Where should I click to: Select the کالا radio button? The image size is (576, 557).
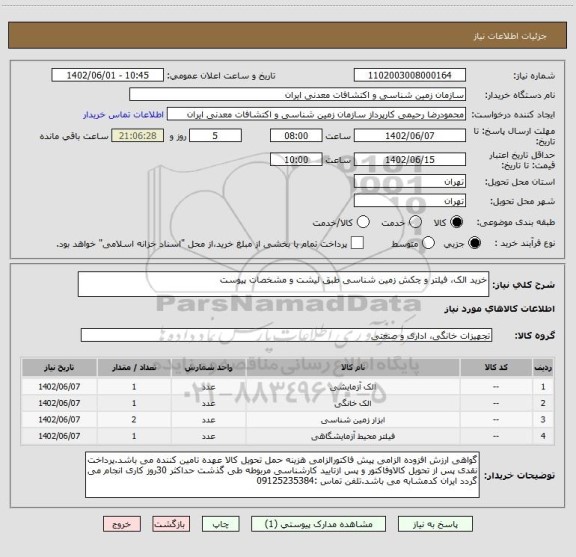(x=457, y=222)
